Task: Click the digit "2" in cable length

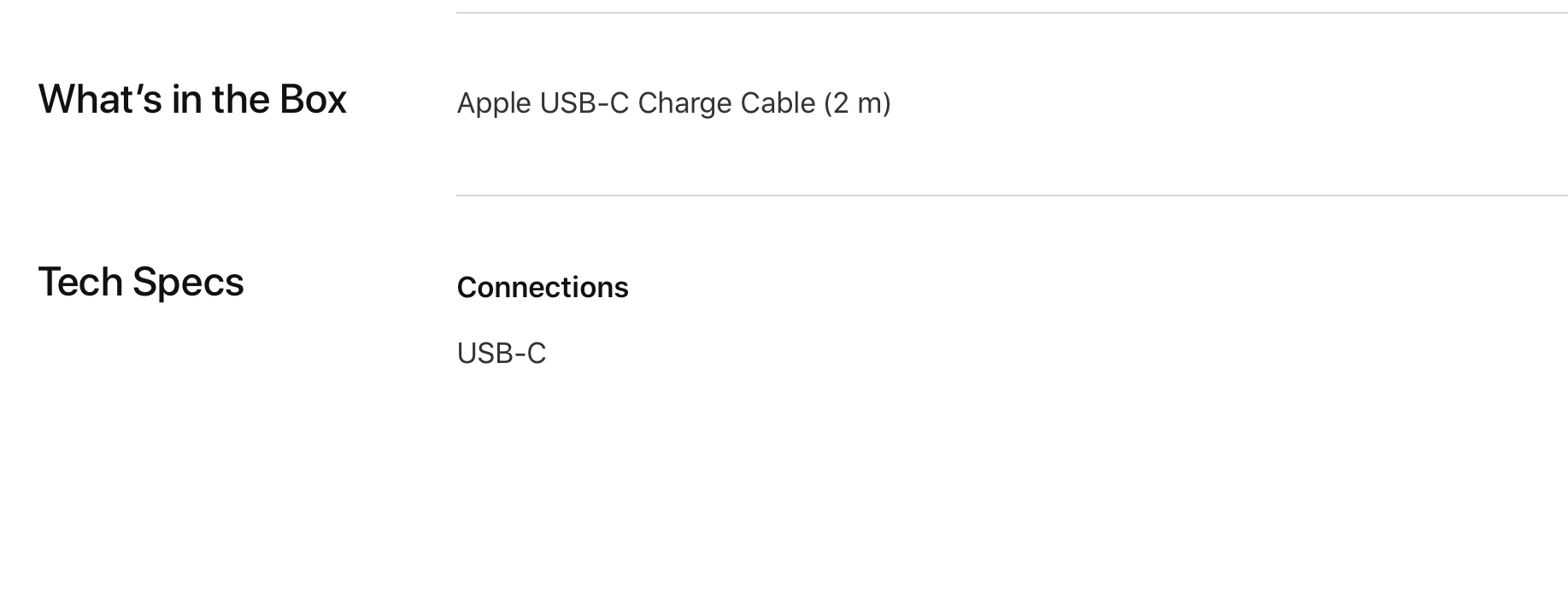Action: click(841, 103)
